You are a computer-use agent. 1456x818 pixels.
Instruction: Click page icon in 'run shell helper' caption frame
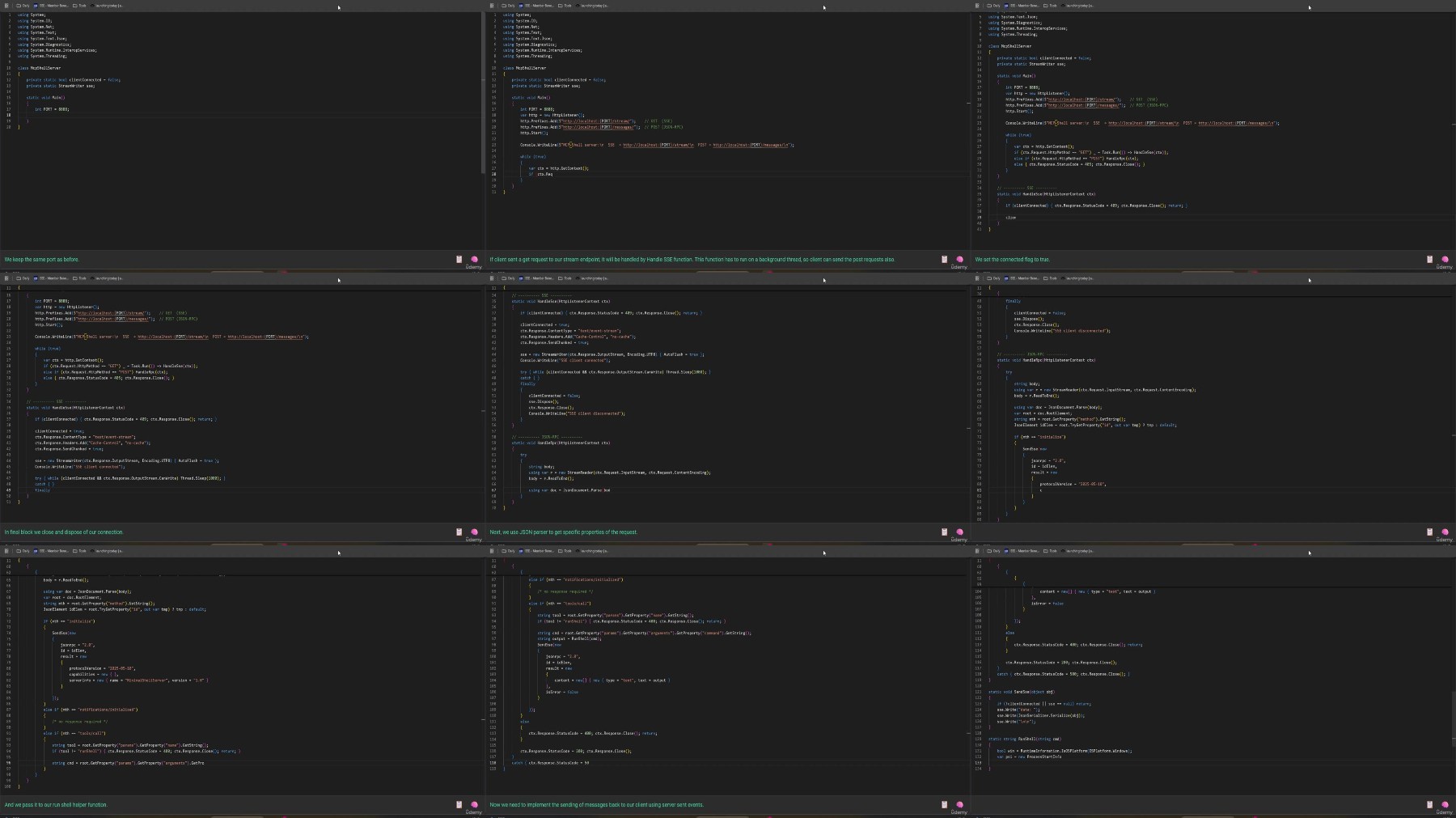click(x=6, y=551)
